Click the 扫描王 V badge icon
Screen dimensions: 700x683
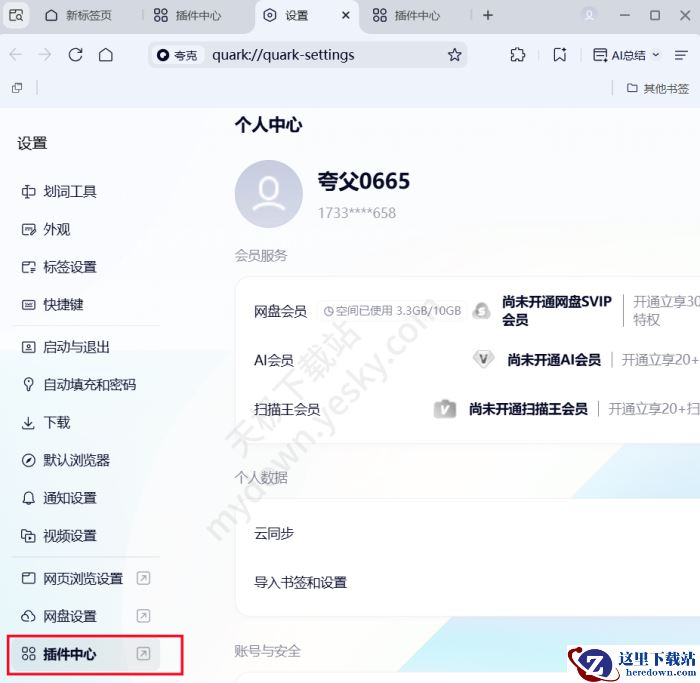(x=445, y=408)
